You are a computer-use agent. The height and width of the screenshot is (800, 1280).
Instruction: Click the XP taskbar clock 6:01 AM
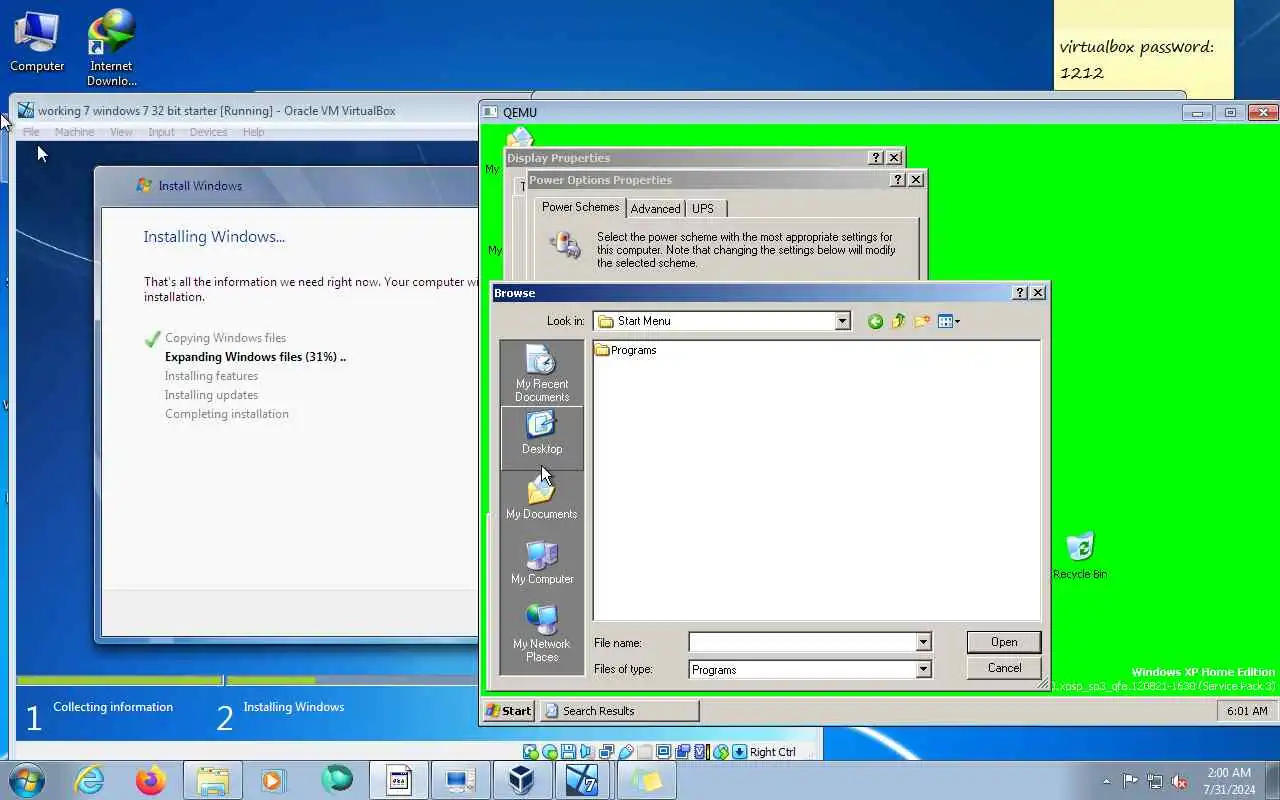[1246, 711]
